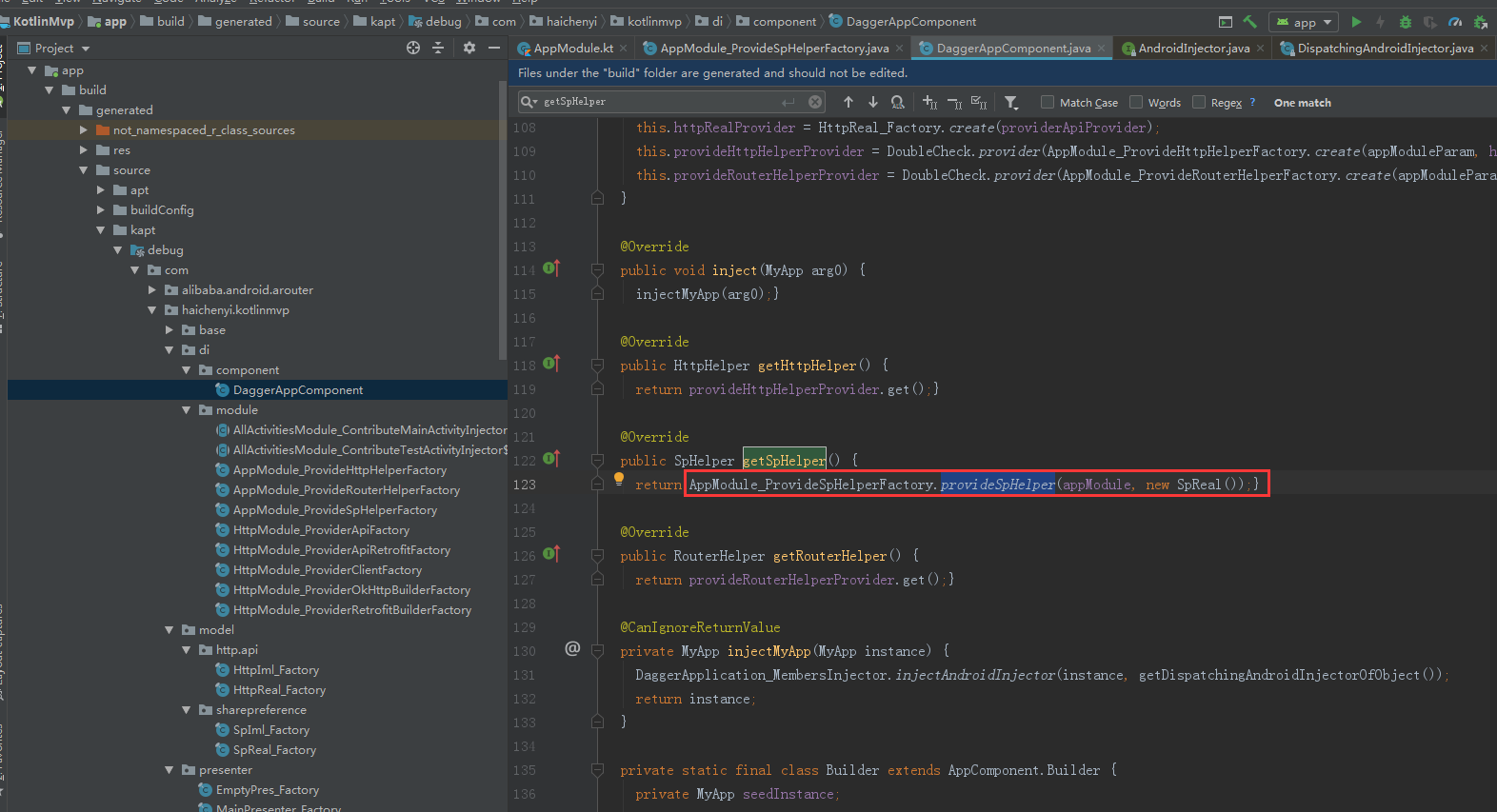Image resolution: width=1497 pixels, height=812 pixels.
Task: Run the app with green play icon
Action: click(x=1356, y=21)
